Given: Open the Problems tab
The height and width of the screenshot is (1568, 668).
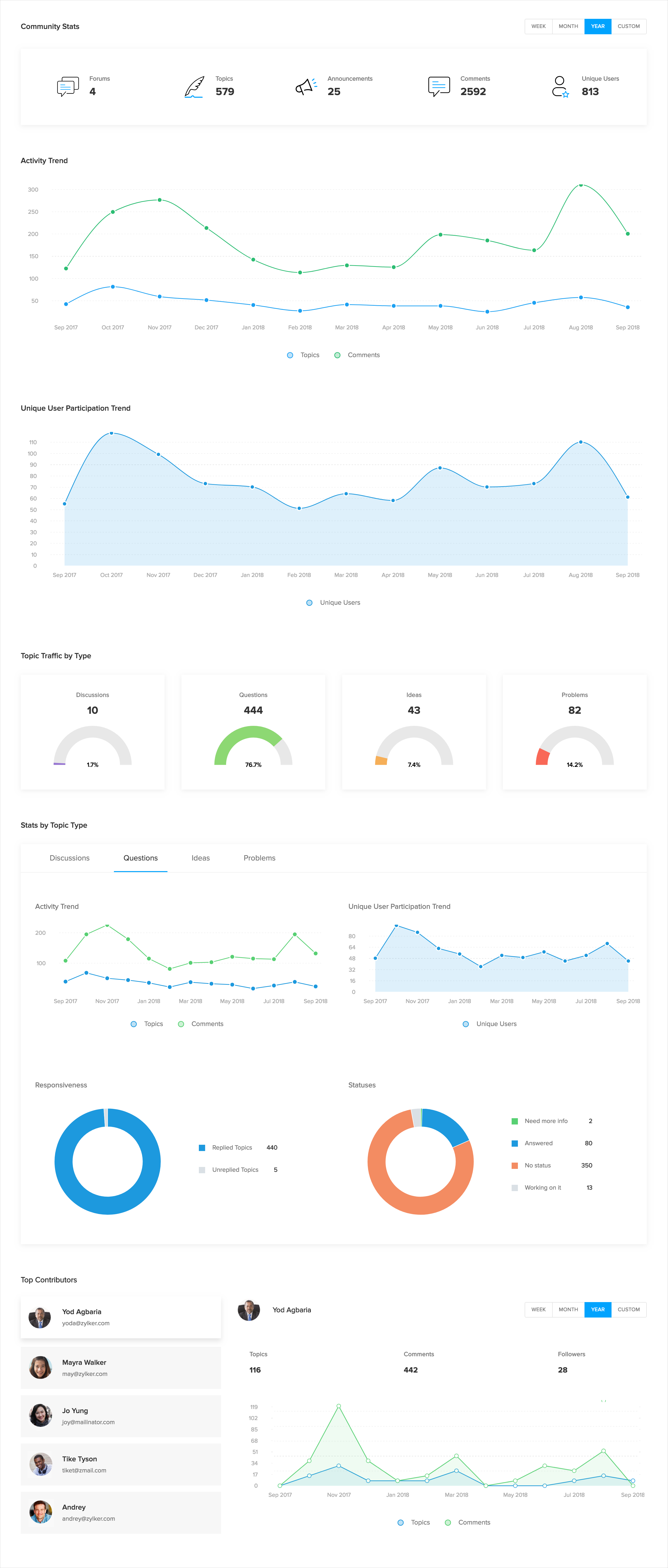Looking at the screenshot, I should 259,858.
